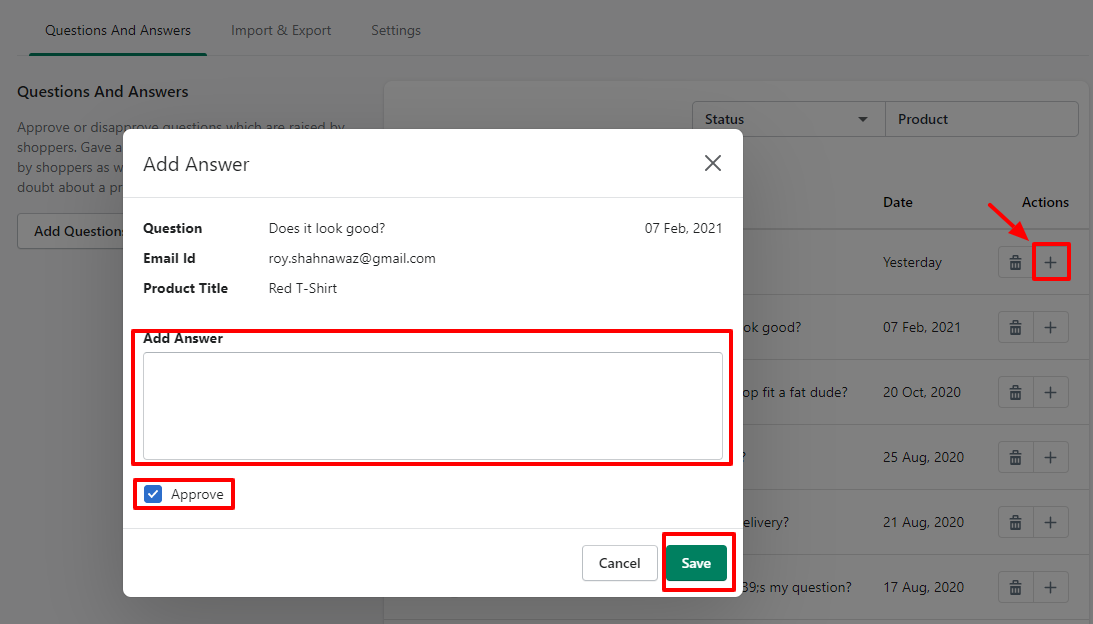Select the email roy.shahnawaz@gmail.com text
The image size is (1093, 624).
[352, 259]
